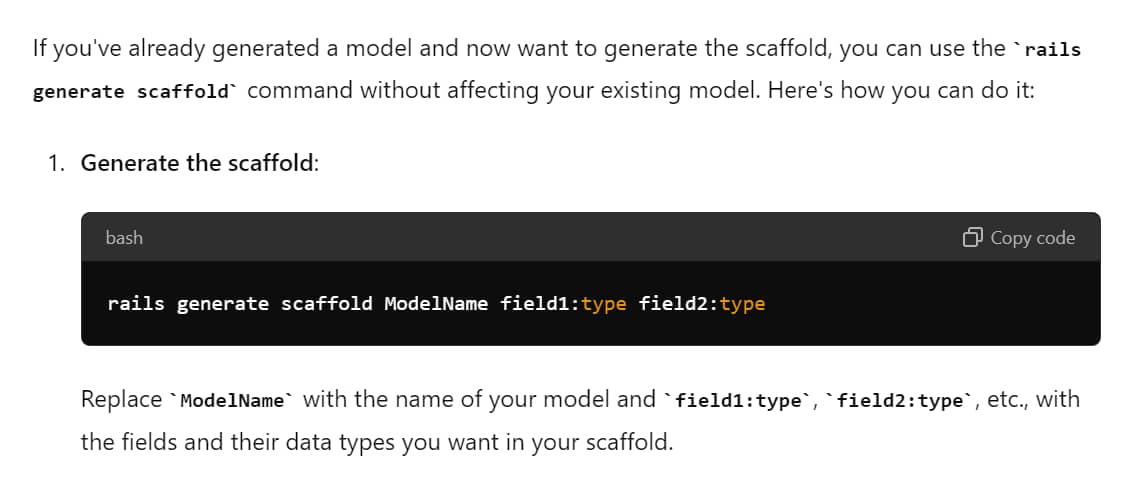Click second orange type keyword in code
1145x482 pixels.
coord(743,305)
